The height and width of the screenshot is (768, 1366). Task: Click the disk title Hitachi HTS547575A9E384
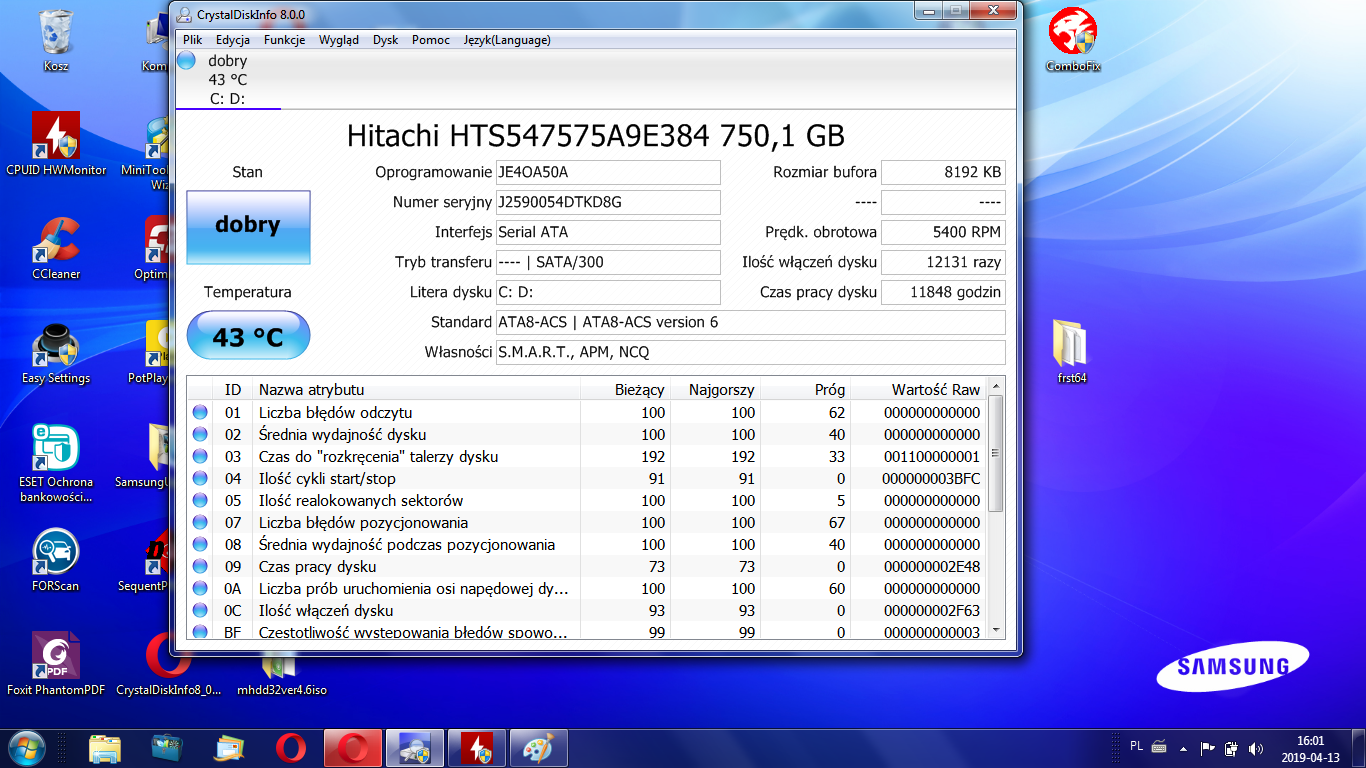595,136
